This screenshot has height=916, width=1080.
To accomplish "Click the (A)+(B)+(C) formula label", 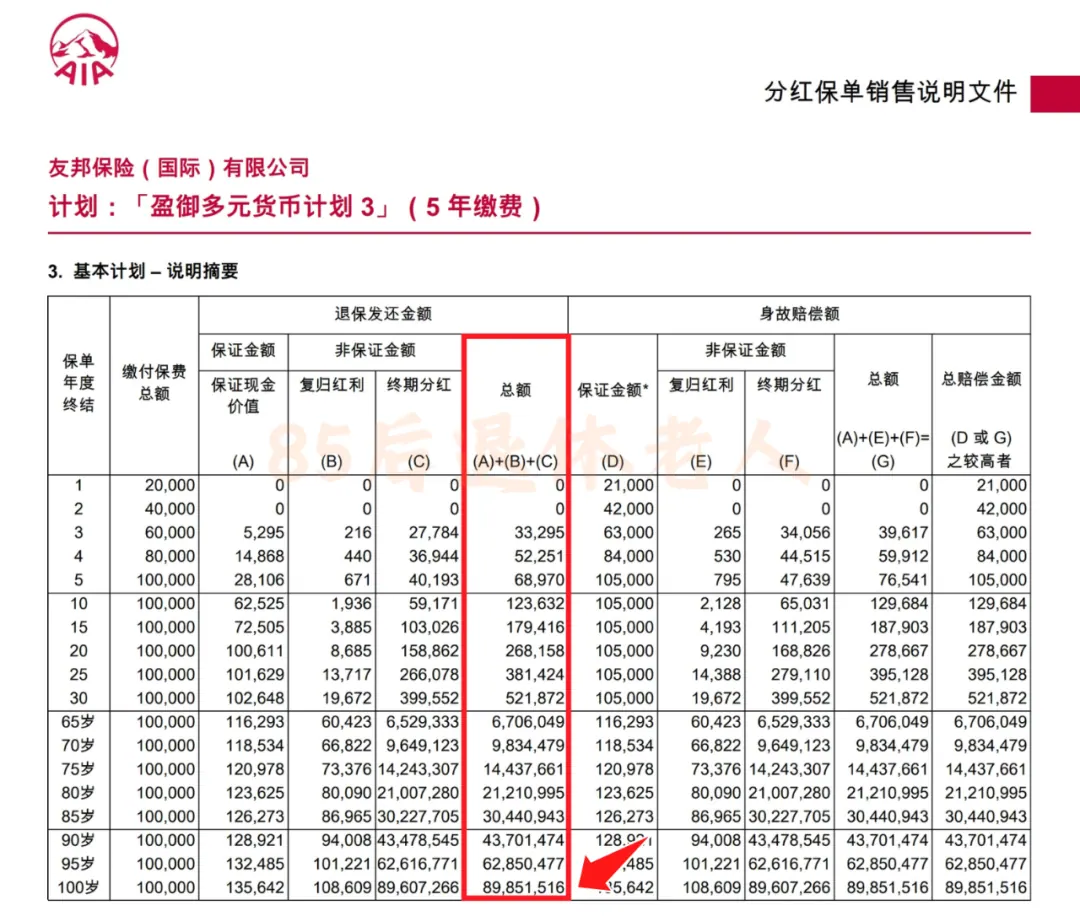I will pyautogui.click(x=515, y=461).
